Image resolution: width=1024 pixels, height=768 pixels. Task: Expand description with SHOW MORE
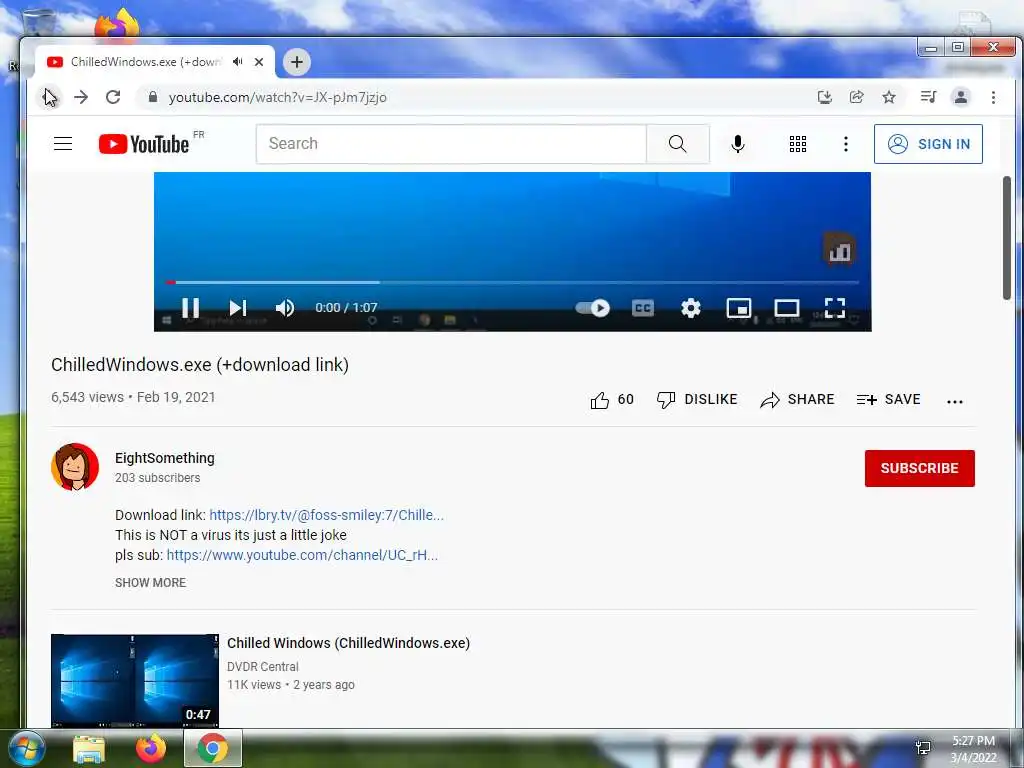click(x=150, y=583)
